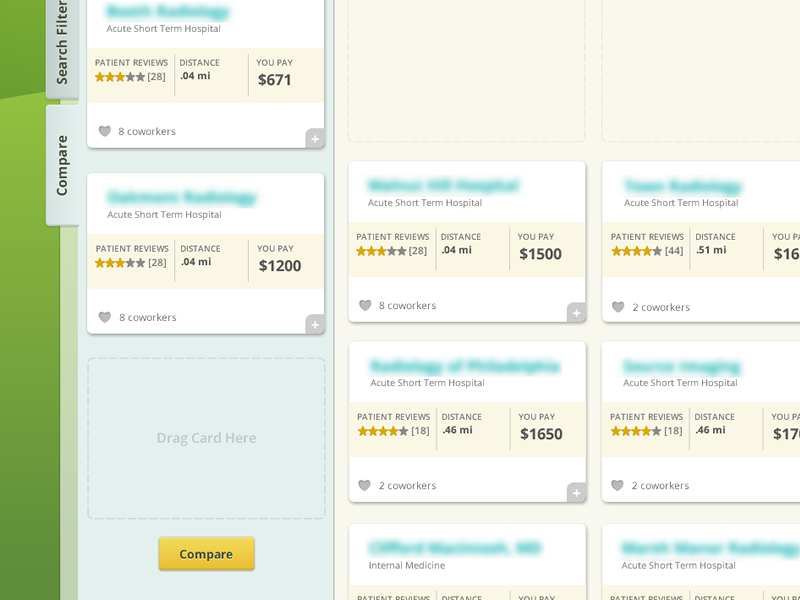The image size is (800, 600).
Task: Open the Walnut Hill Hospital card title
Action: point(443,185)
